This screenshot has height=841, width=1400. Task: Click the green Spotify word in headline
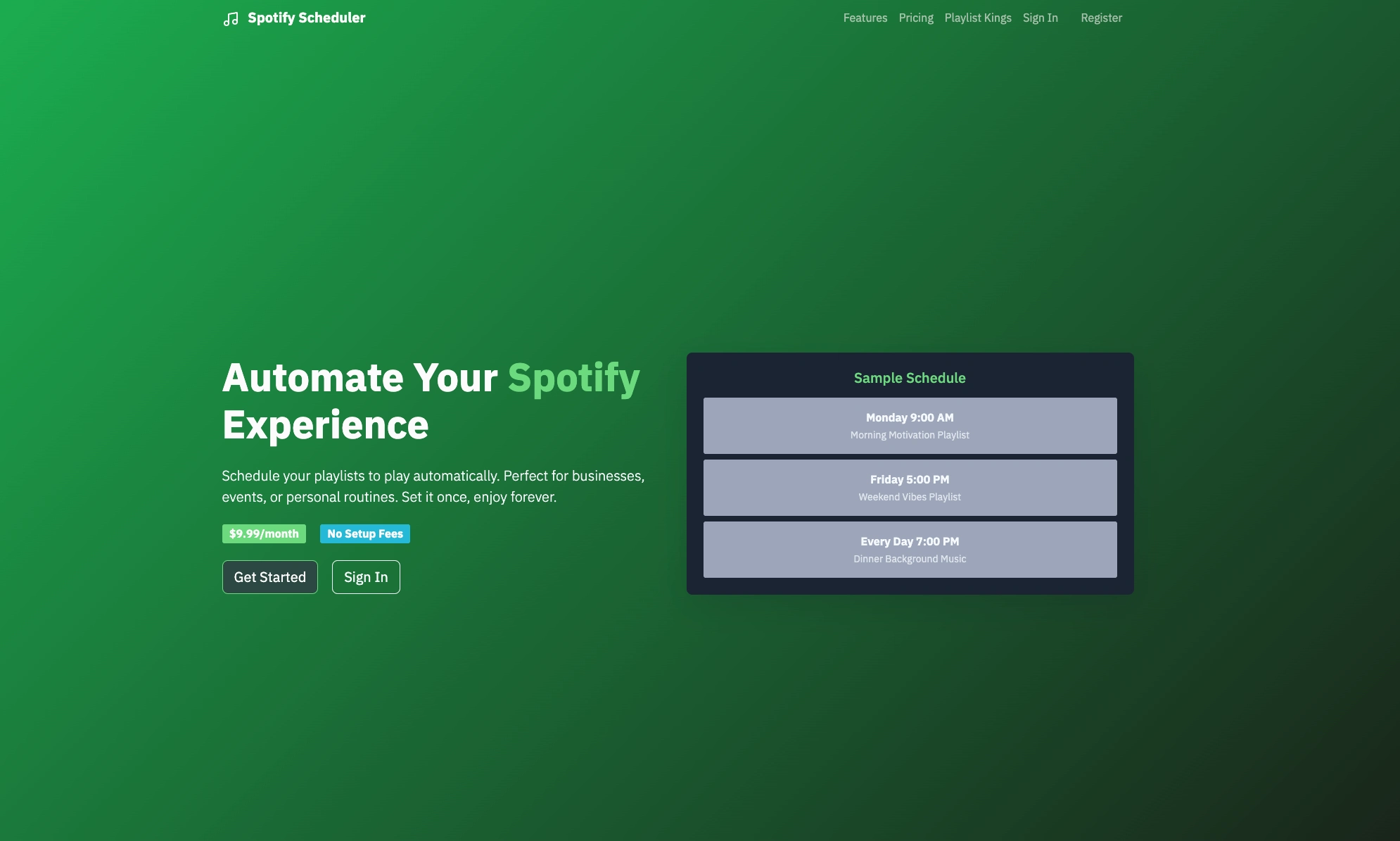pyautogui.click(x=573, y=378)
